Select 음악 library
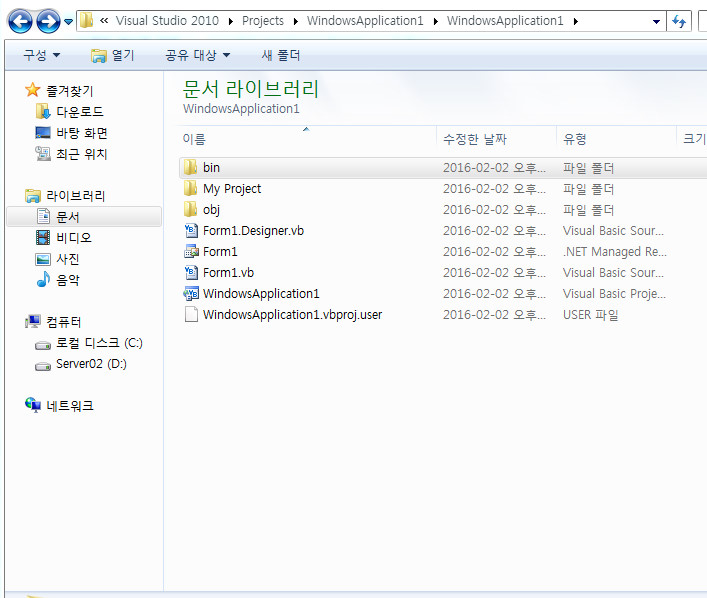This screenshot has height=598, width=707. pos(68,280)
